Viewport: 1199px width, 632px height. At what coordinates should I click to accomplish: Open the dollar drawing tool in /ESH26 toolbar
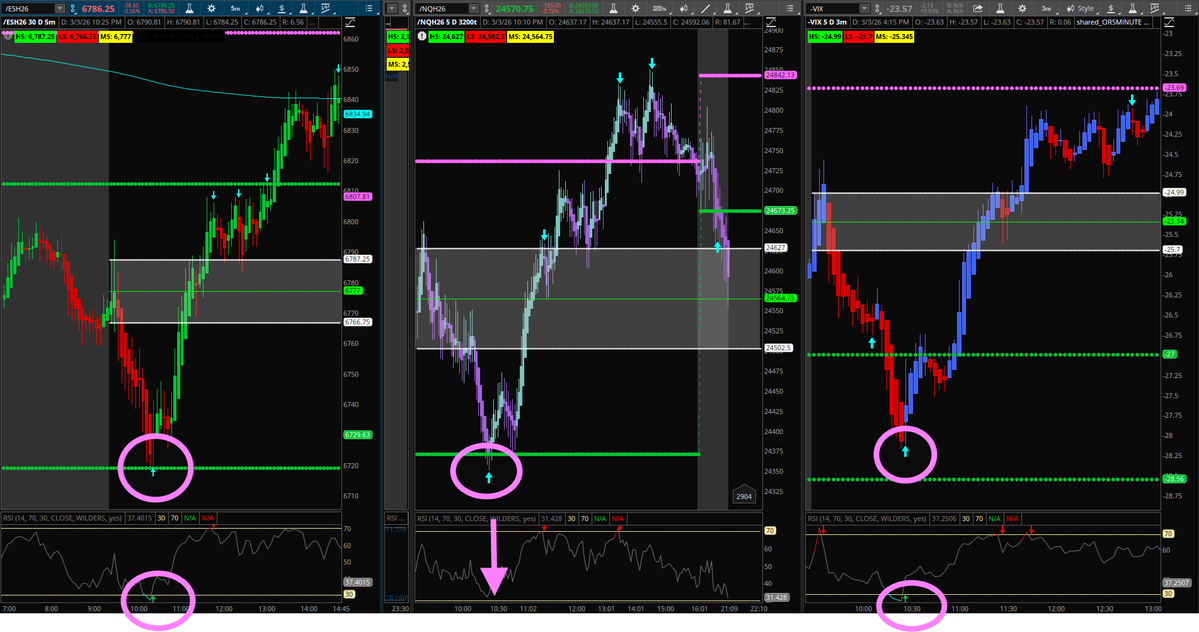pyautogui.click(x=281, y=8)
